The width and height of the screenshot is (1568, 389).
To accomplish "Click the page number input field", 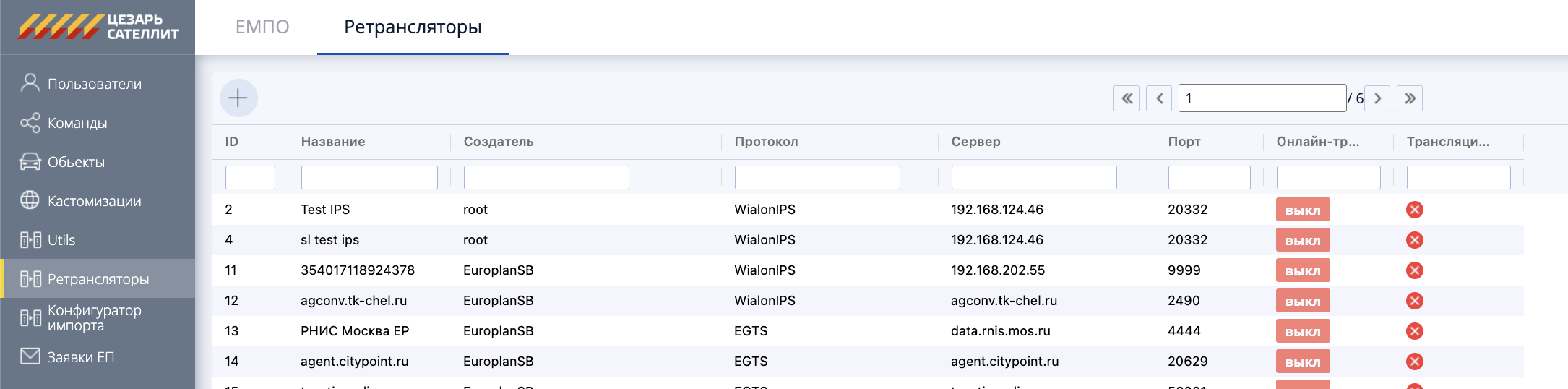I will click(1262, 98).
